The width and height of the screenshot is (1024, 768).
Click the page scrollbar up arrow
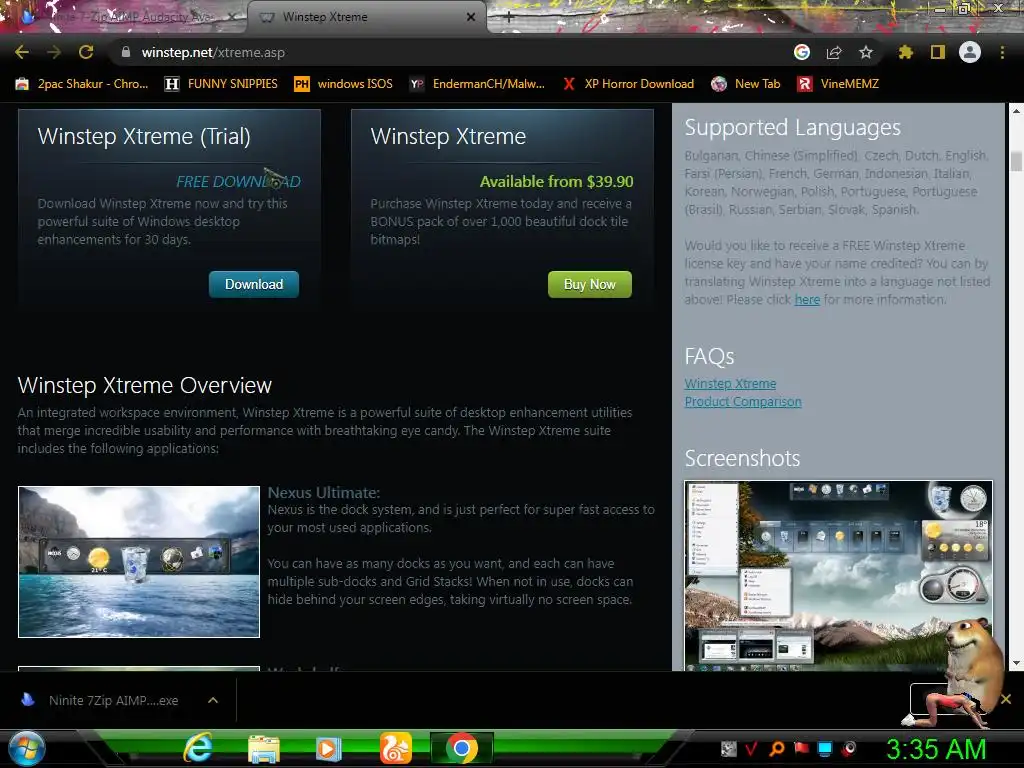[x=1016, y=111]
